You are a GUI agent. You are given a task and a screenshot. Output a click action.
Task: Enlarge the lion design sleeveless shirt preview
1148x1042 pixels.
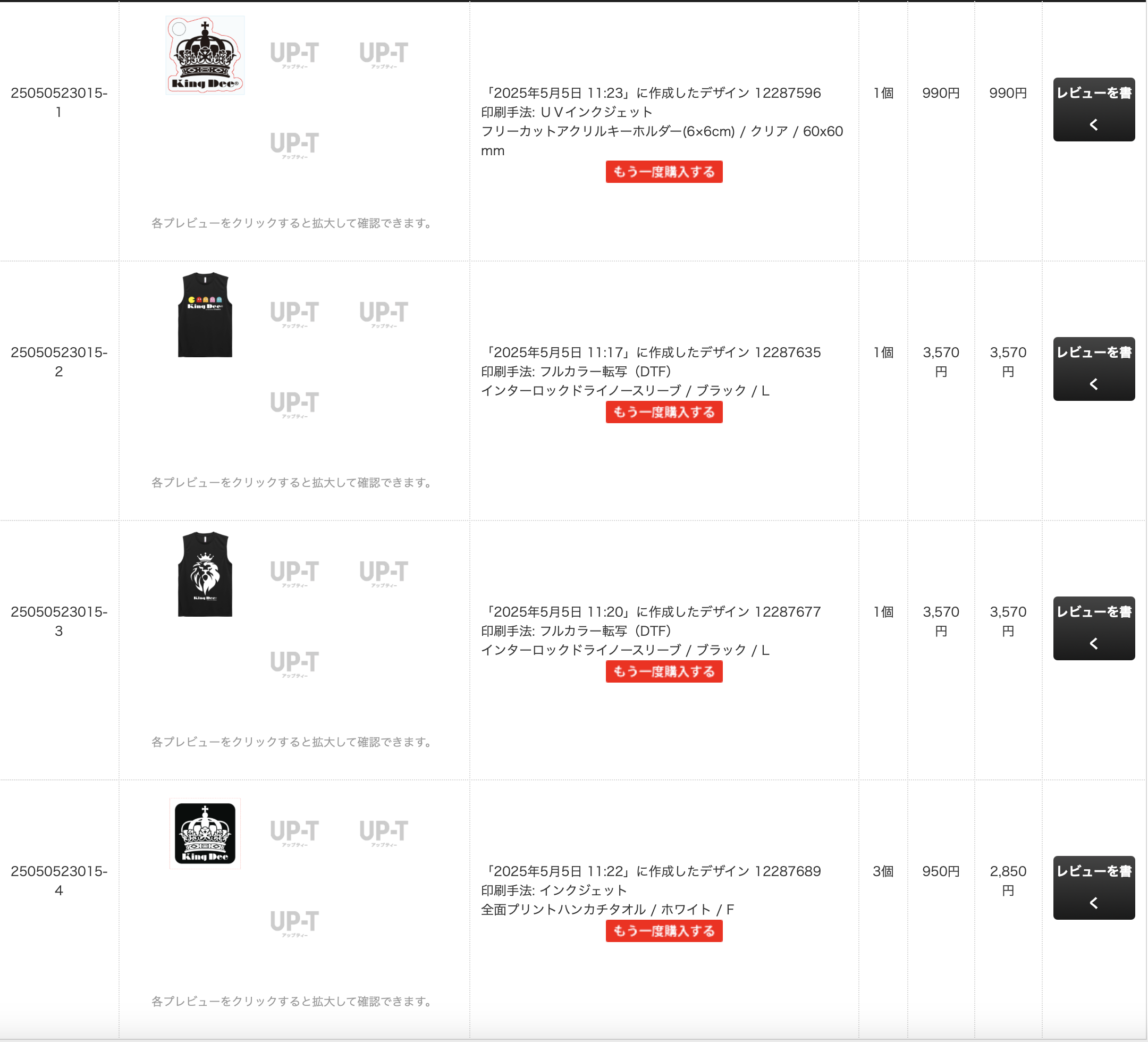click(205, 574)
